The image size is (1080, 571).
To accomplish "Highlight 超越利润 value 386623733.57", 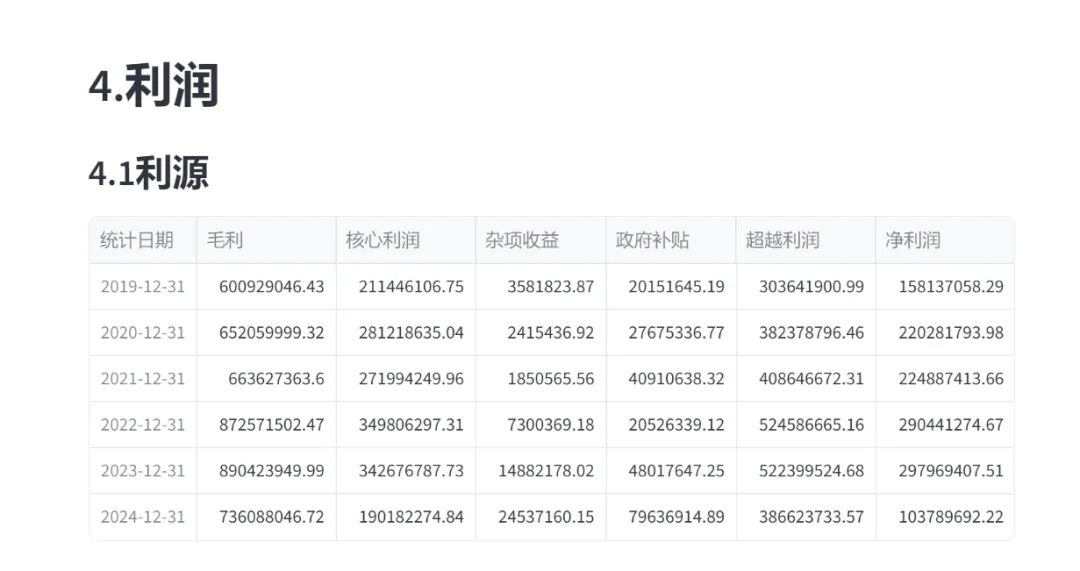I will [805, 517].
